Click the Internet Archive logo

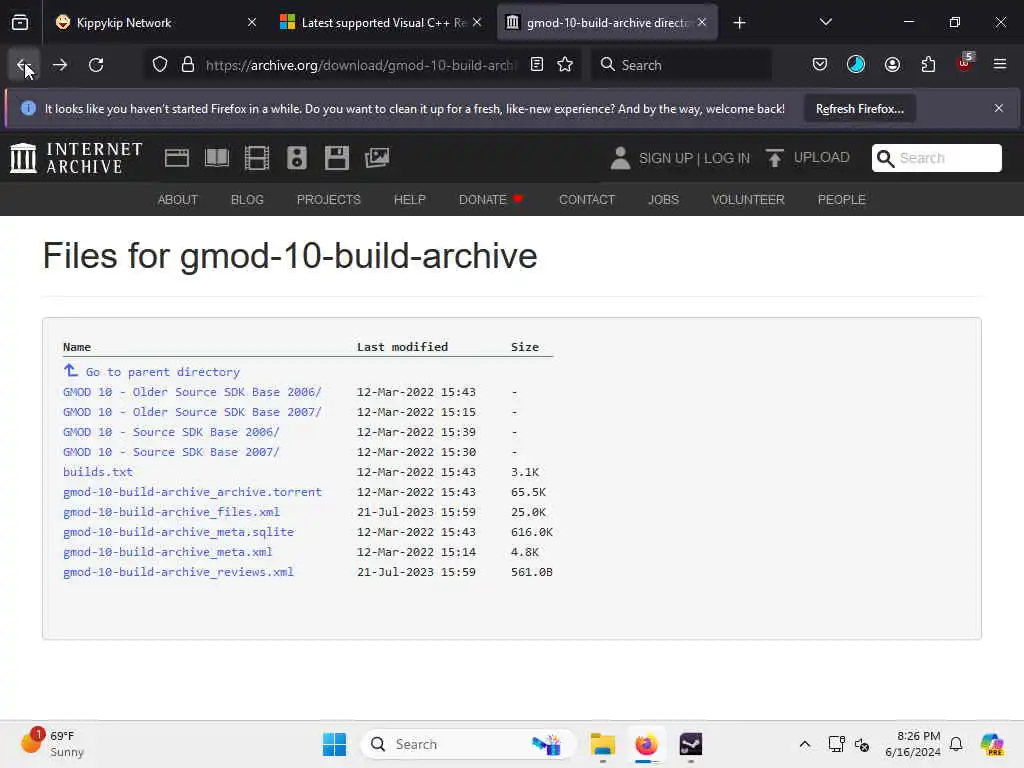[x=76, y=158]
